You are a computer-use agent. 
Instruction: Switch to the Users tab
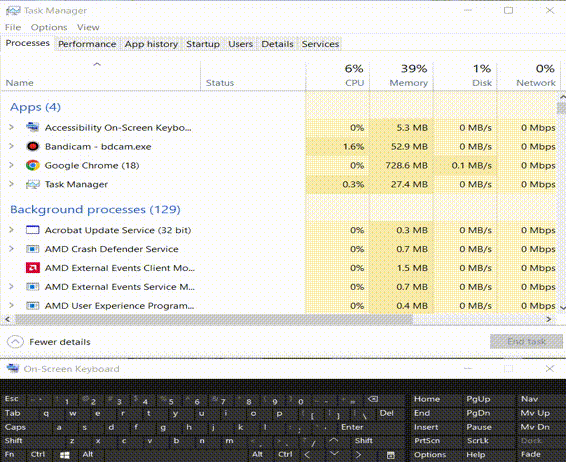240,44
